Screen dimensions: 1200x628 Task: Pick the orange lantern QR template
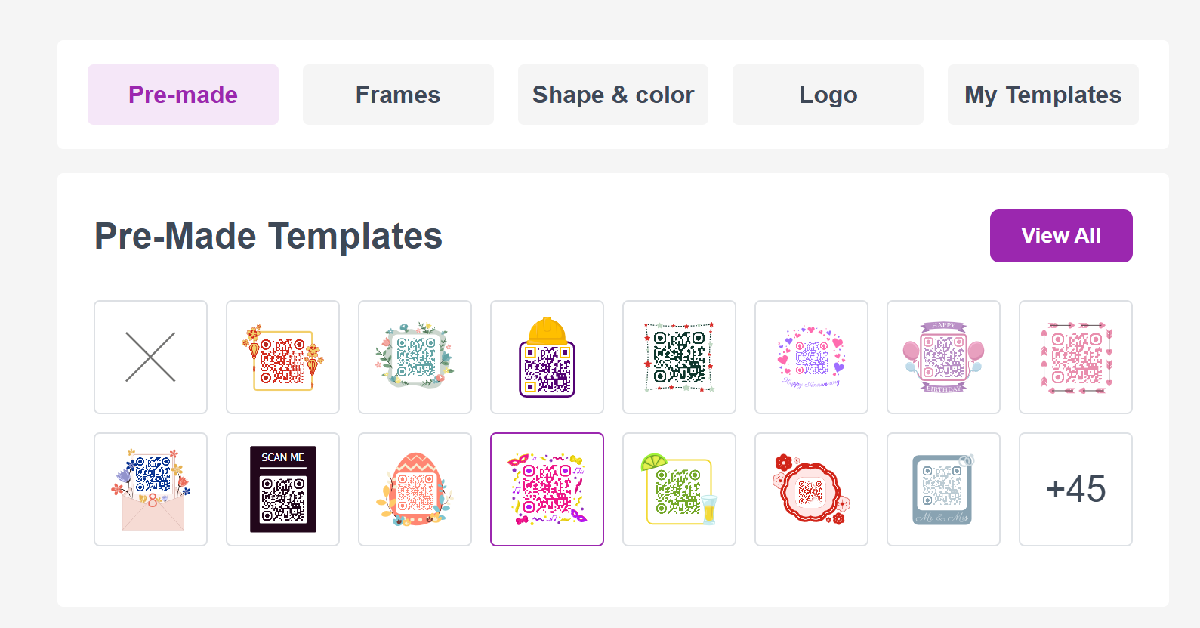[283, 357]
